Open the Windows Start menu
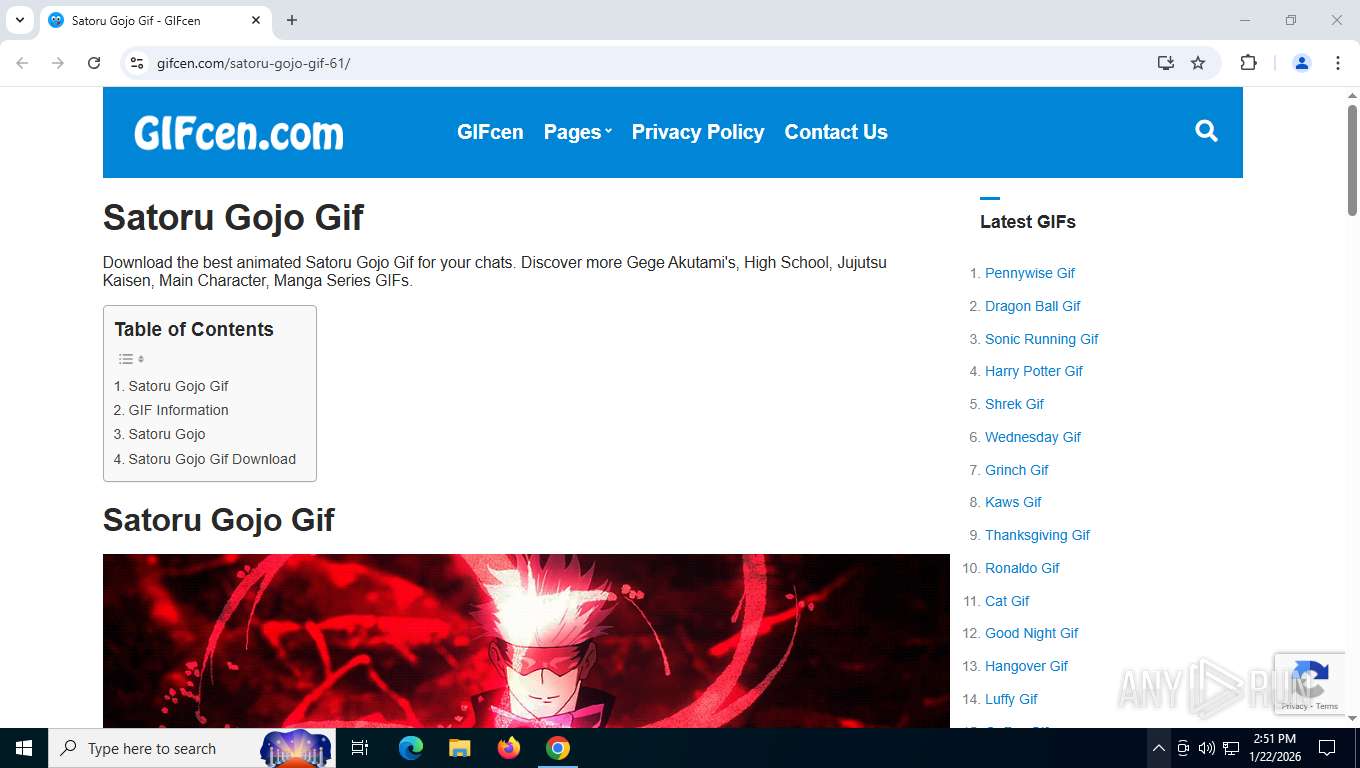1360x768 pixels. (24, 748)
